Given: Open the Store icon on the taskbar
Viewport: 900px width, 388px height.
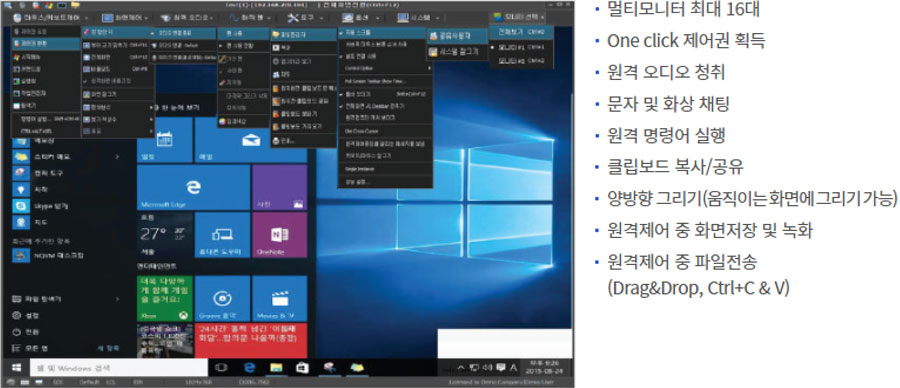Looking at the screenshot, I should point(302,367).
